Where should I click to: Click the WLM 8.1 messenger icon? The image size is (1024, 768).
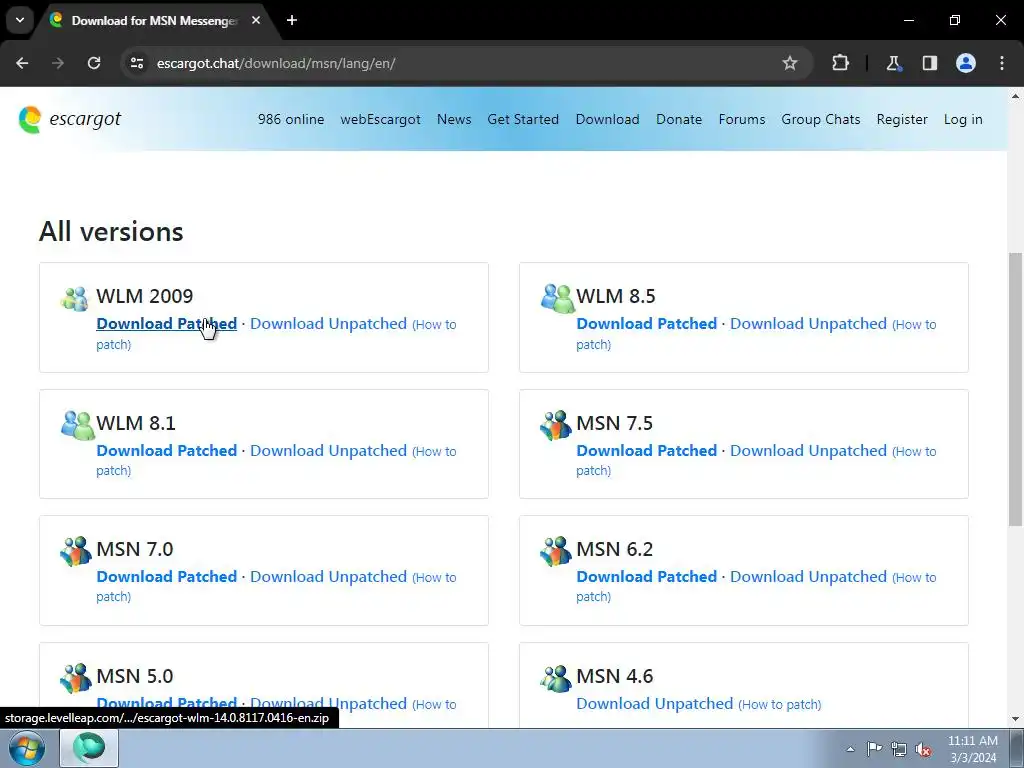coord(78,424)
